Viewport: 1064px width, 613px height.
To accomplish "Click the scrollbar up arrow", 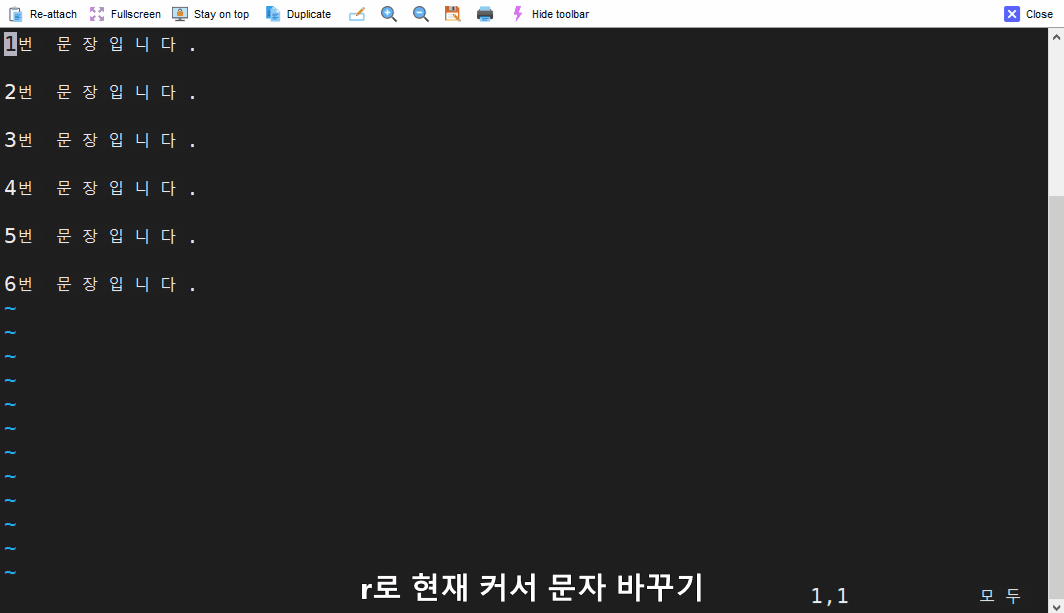I will click(x=1056, y=37).
